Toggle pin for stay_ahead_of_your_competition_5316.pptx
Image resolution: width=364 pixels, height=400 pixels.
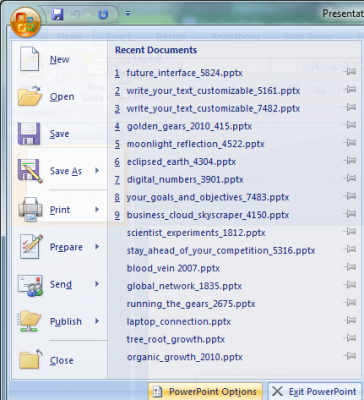tap(350, 249)
